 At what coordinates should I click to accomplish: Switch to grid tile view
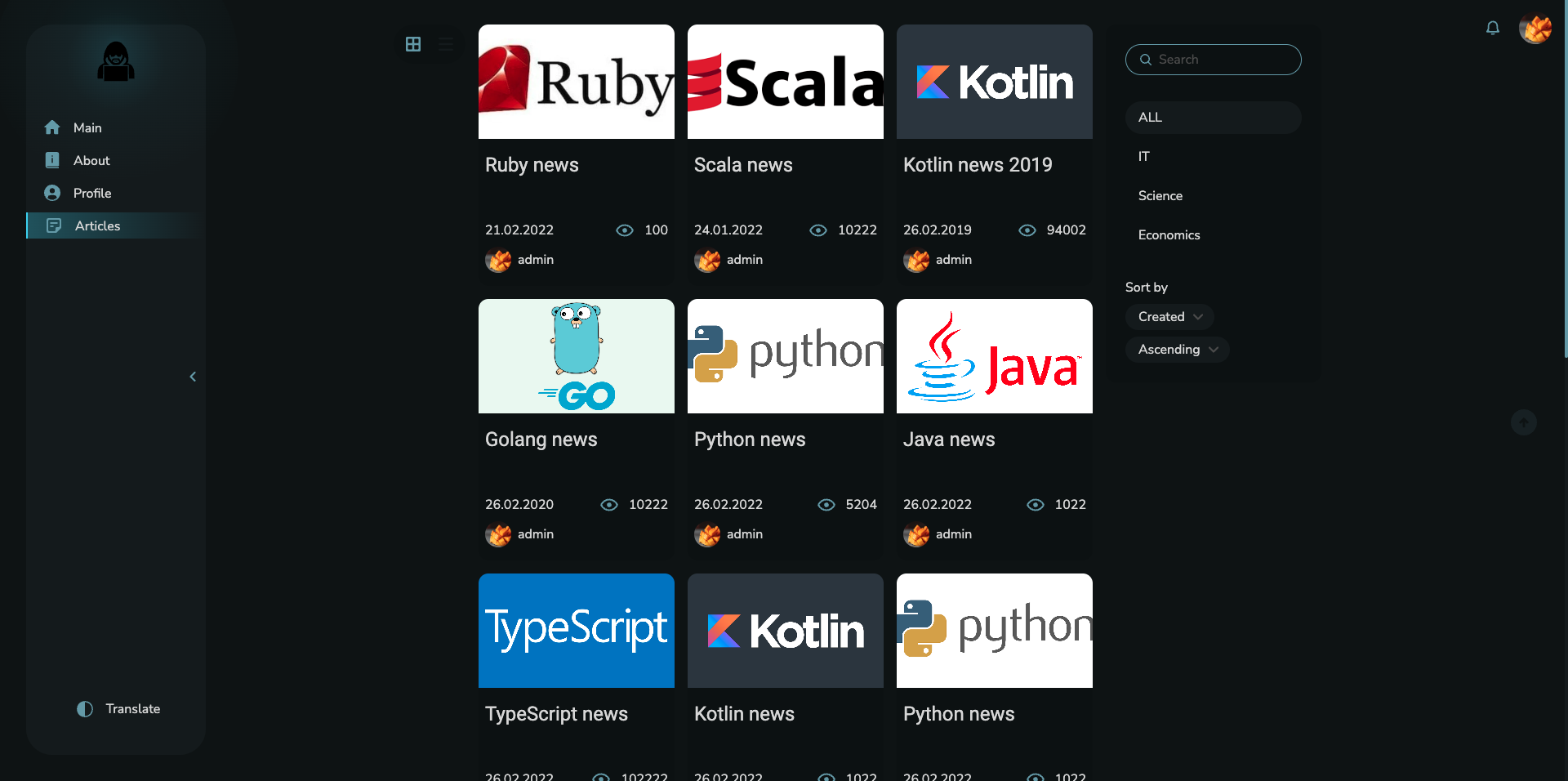click(x=413, y=44)
